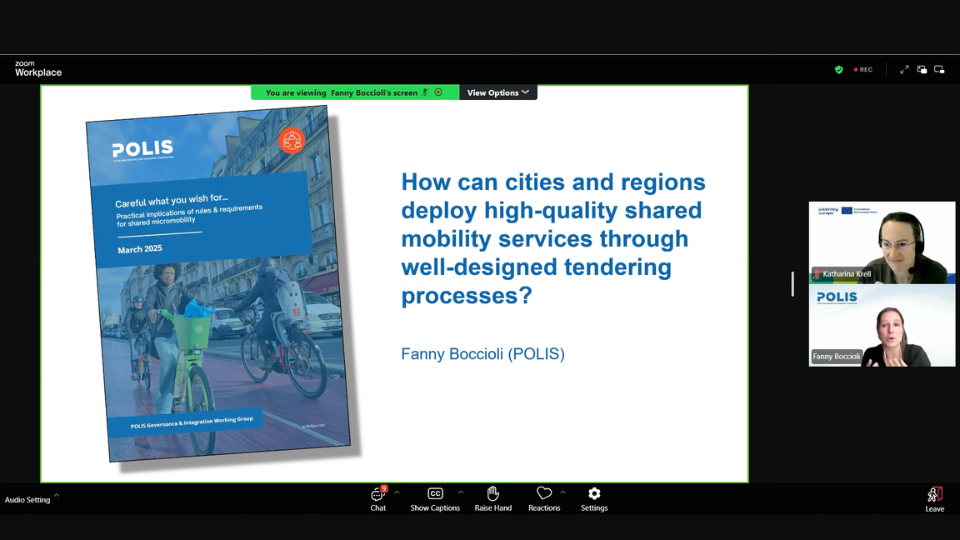
Task: Switch to the side-by-side view layout icon
Action: [x=922, y=70]
